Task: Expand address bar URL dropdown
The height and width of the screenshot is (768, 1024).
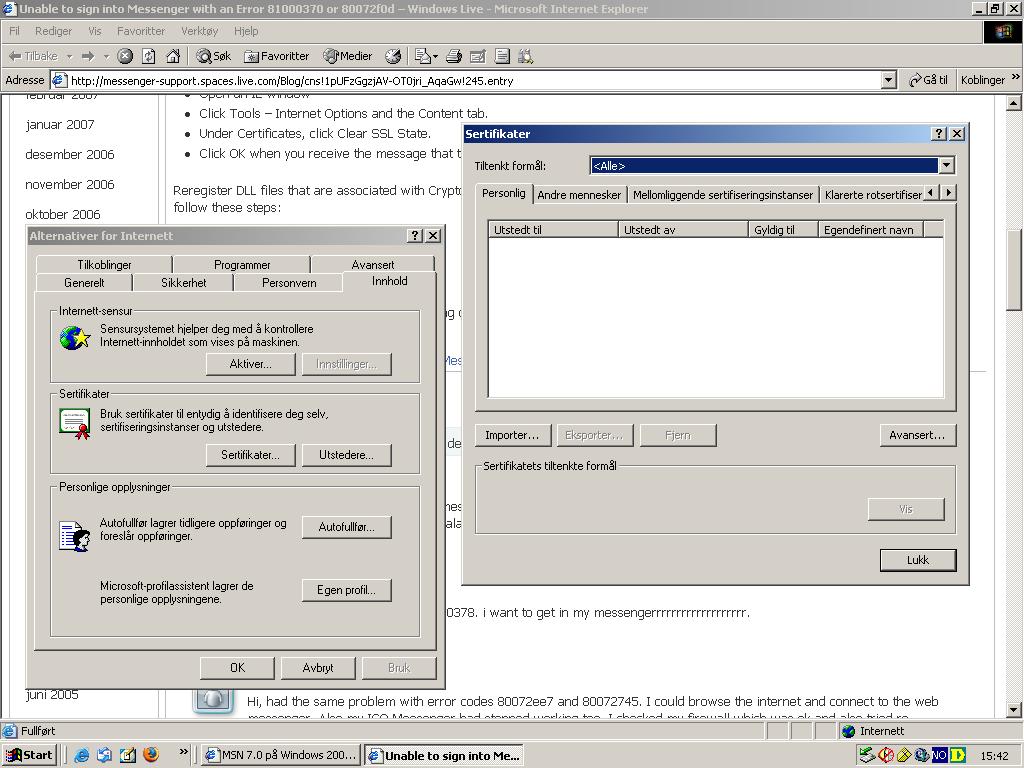Action: [888, 80]
